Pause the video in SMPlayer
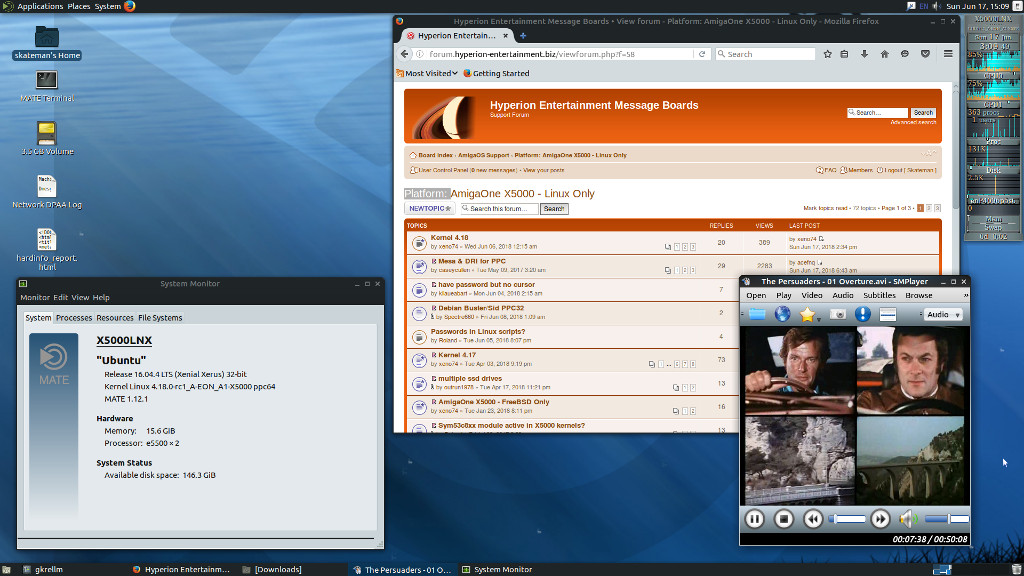Viewport: 1024px width, 576px height. click(754, 519)
